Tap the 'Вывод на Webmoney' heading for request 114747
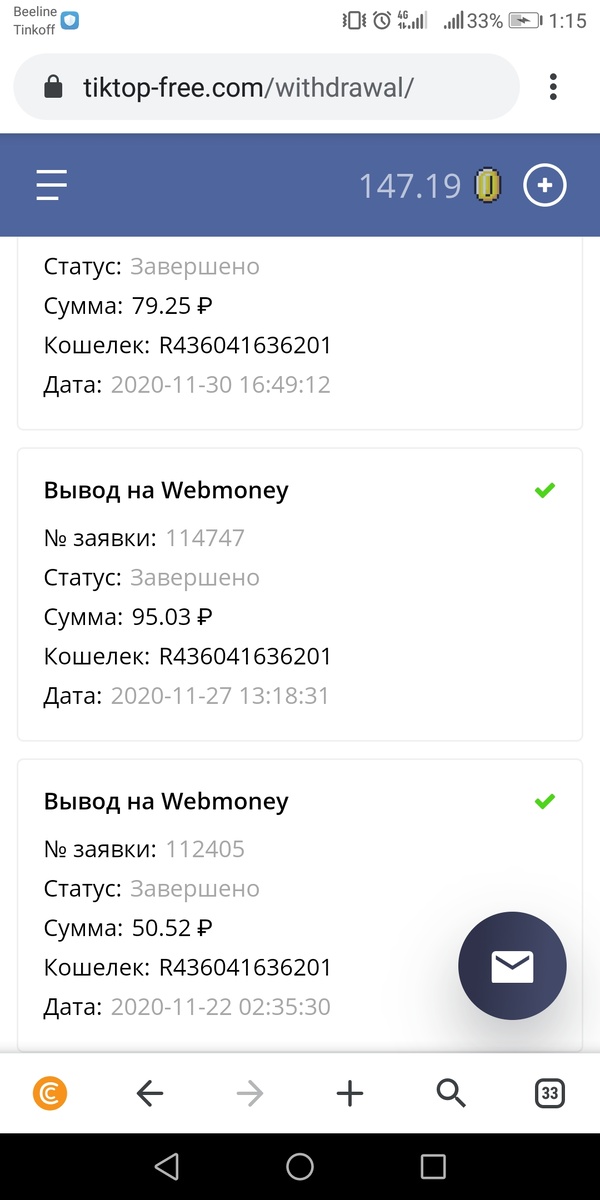Image resolution: width=600 pixels, height=1200 pixels. 166,491
